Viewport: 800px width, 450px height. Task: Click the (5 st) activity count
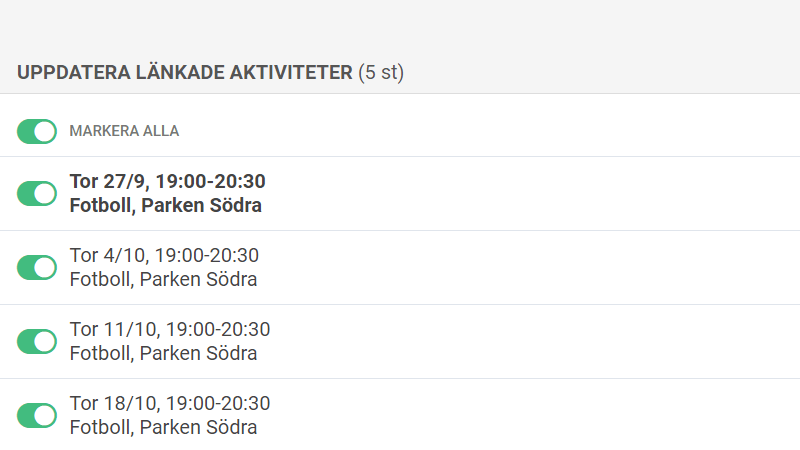click(x=381, y=73)
